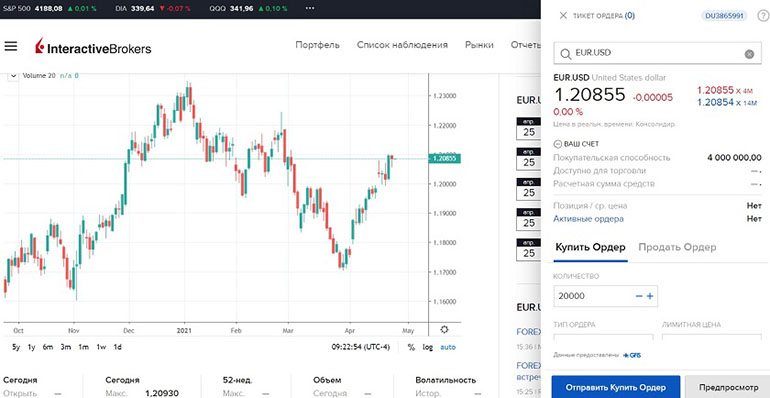
Task: Show more tickers with ellipsis icon
Action: [x=309, y=8]
